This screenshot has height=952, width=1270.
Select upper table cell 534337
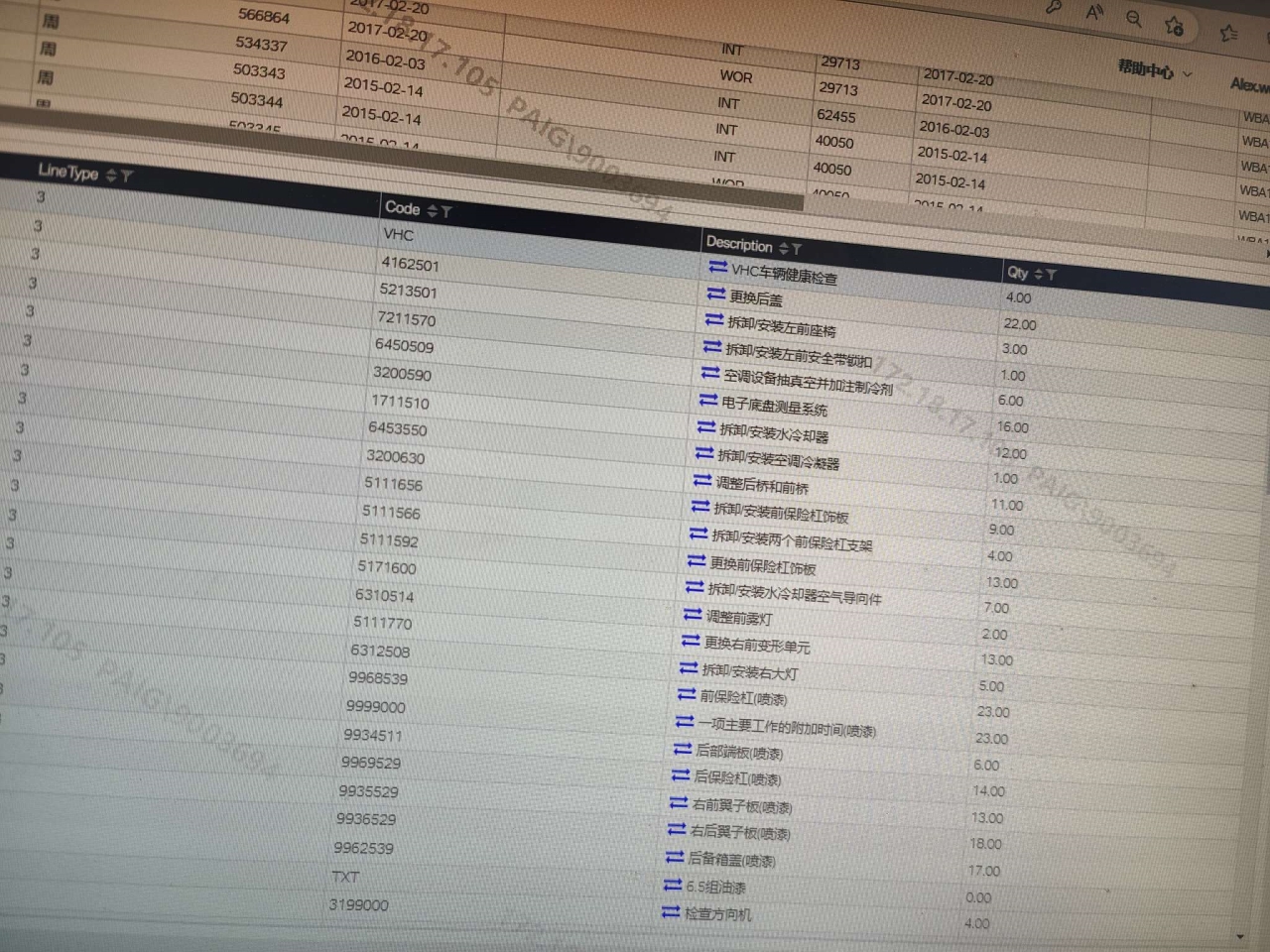point(261,44)
